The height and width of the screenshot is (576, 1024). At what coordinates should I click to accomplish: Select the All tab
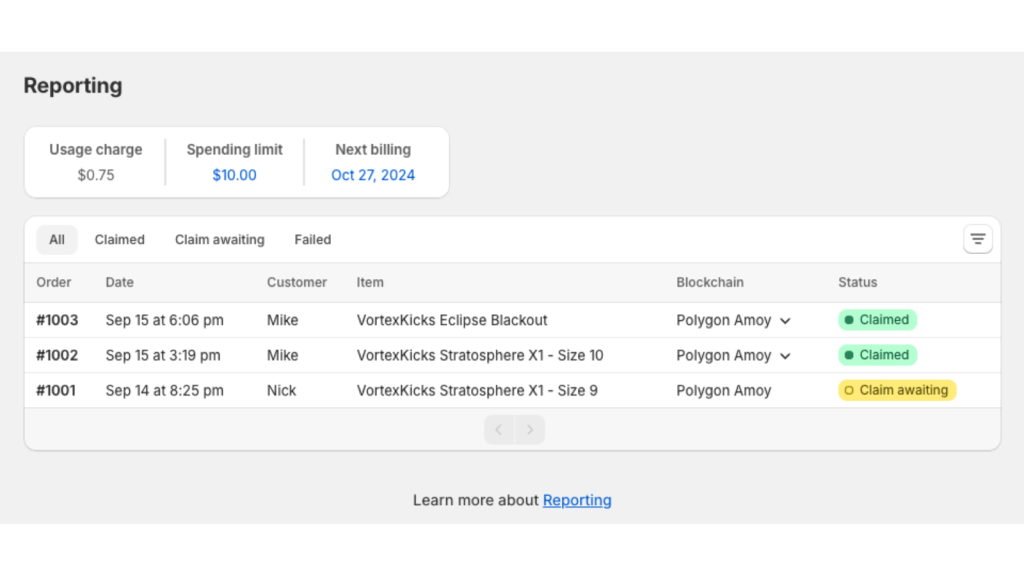tap(57, 240)
